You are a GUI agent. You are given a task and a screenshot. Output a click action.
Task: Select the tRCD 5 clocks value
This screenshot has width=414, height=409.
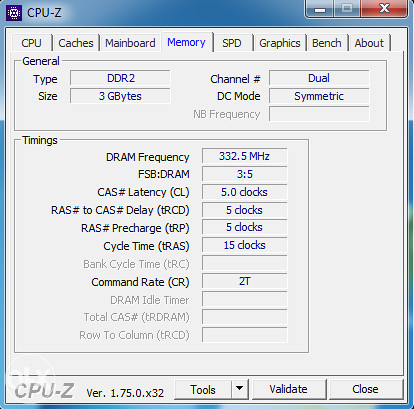(244, 210)
